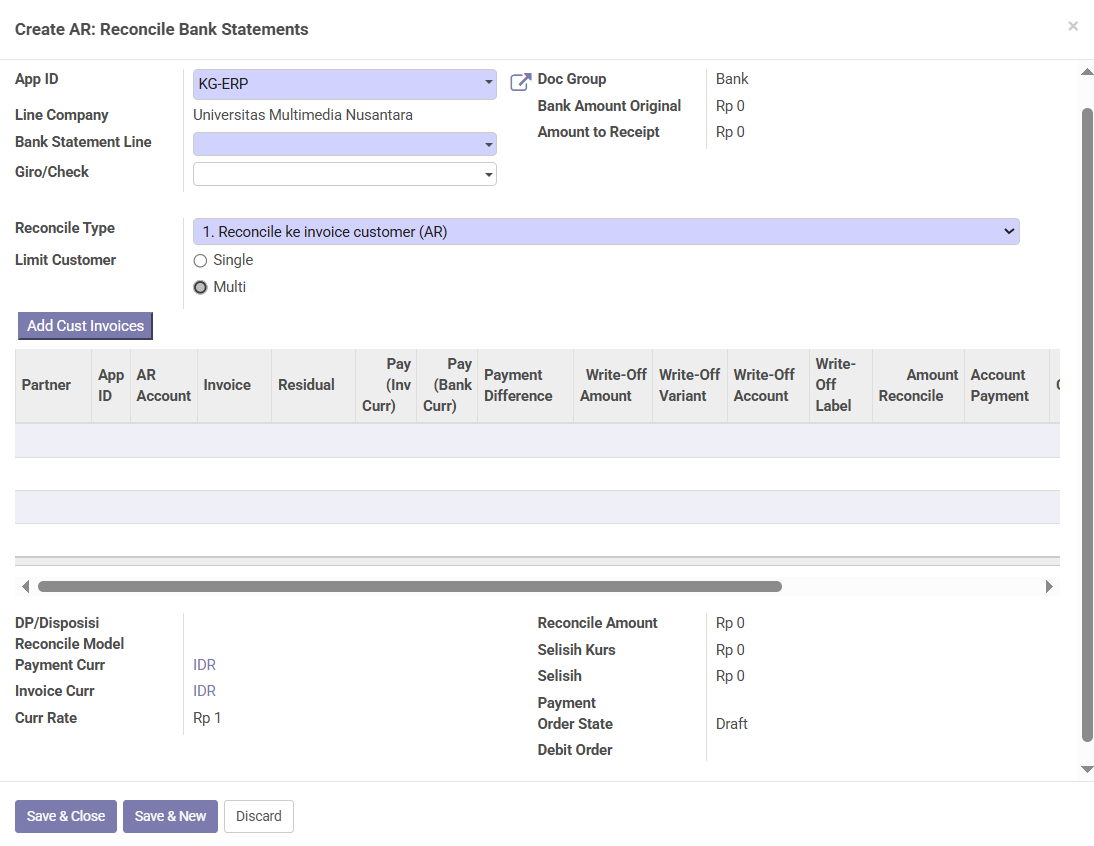Screen dimensions: 1094x846
Task: Click the dialog scroll-down arrow
Action: [x=1087, y=769]
